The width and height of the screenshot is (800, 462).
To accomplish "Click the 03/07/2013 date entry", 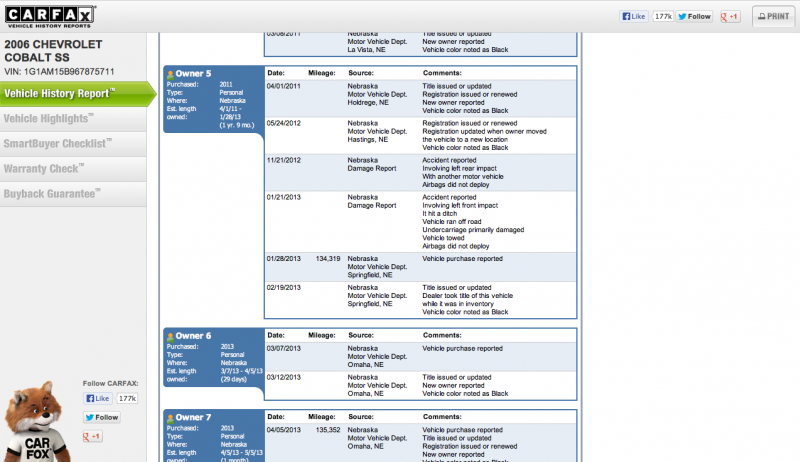I will (284, 348).
